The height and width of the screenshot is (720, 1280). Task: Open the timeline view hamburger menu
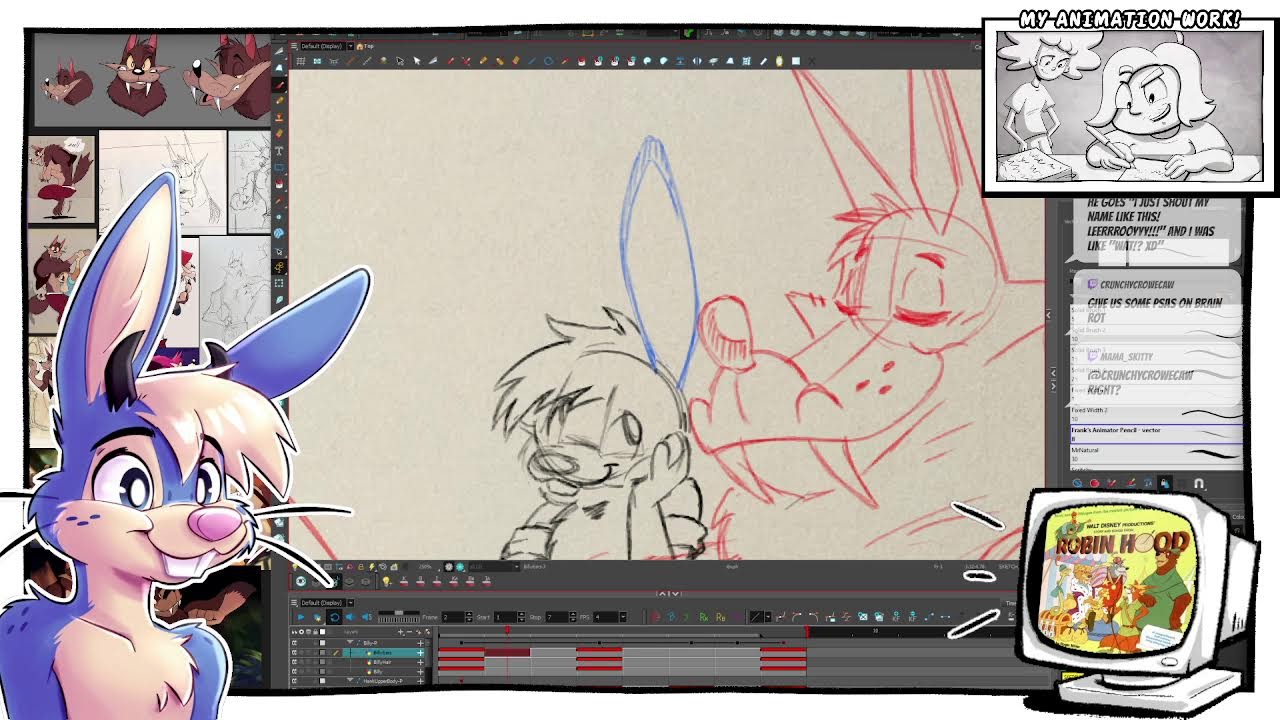coord(294,603)
